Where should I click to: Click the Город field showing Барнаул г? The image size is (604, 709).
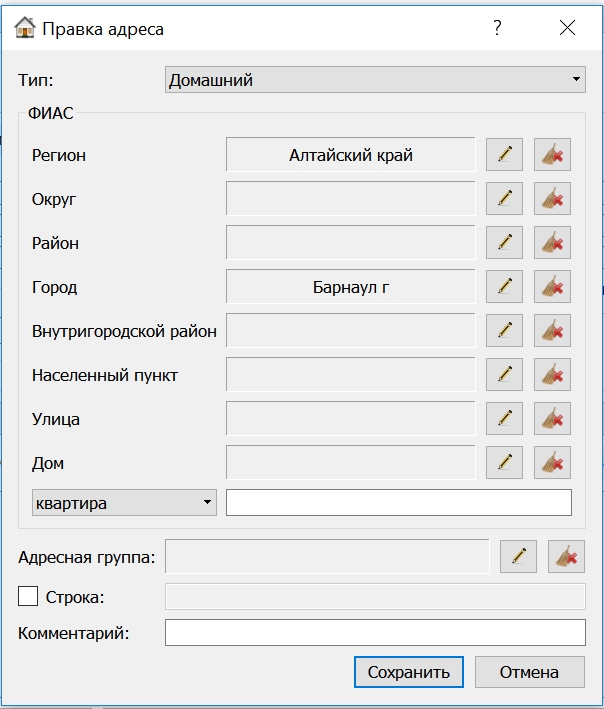pyautogui.click(x=351, y=287)
